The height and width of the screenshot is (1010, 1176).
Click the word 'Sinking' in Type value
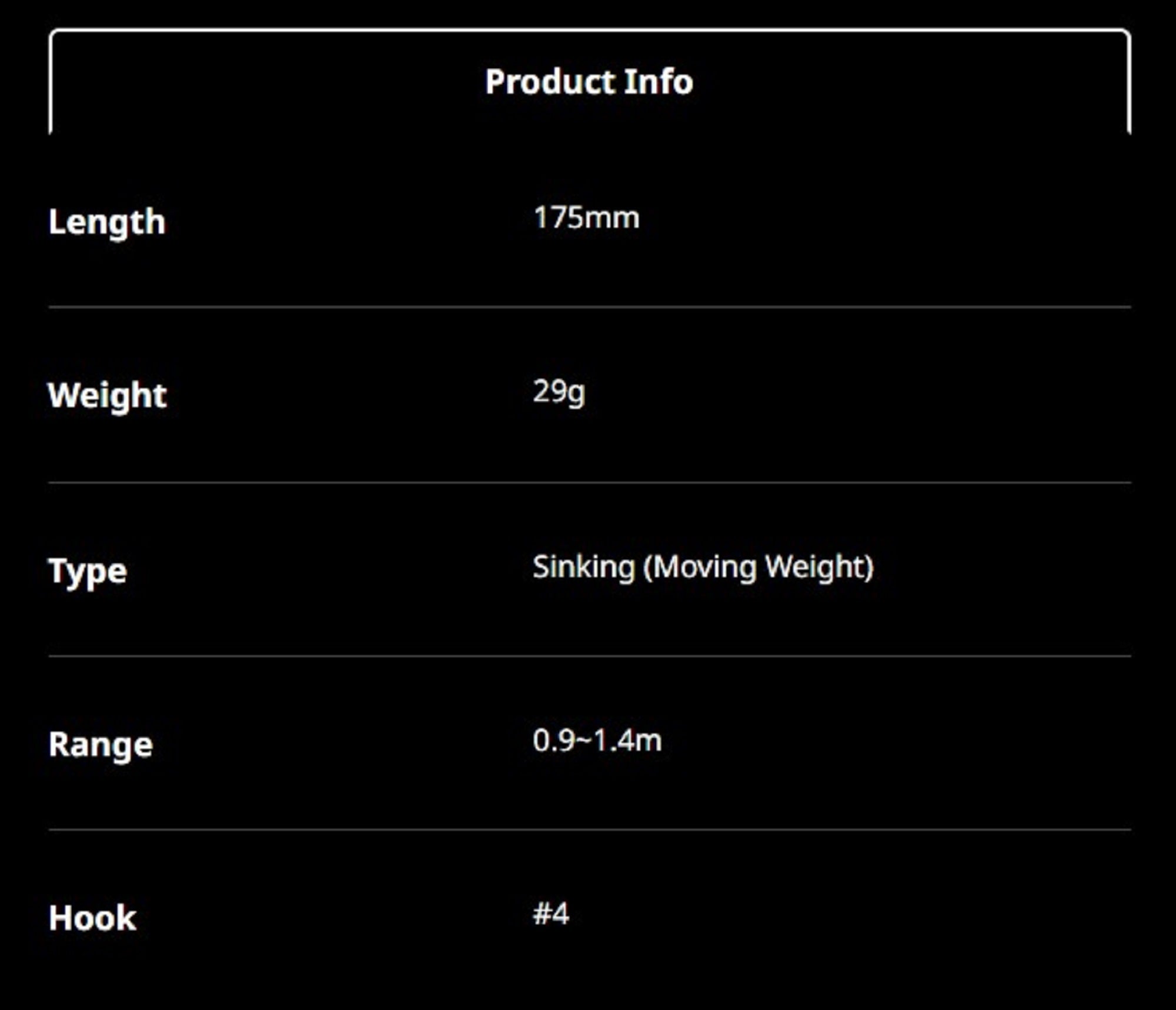pyautogui.click(x=584, y=568)
